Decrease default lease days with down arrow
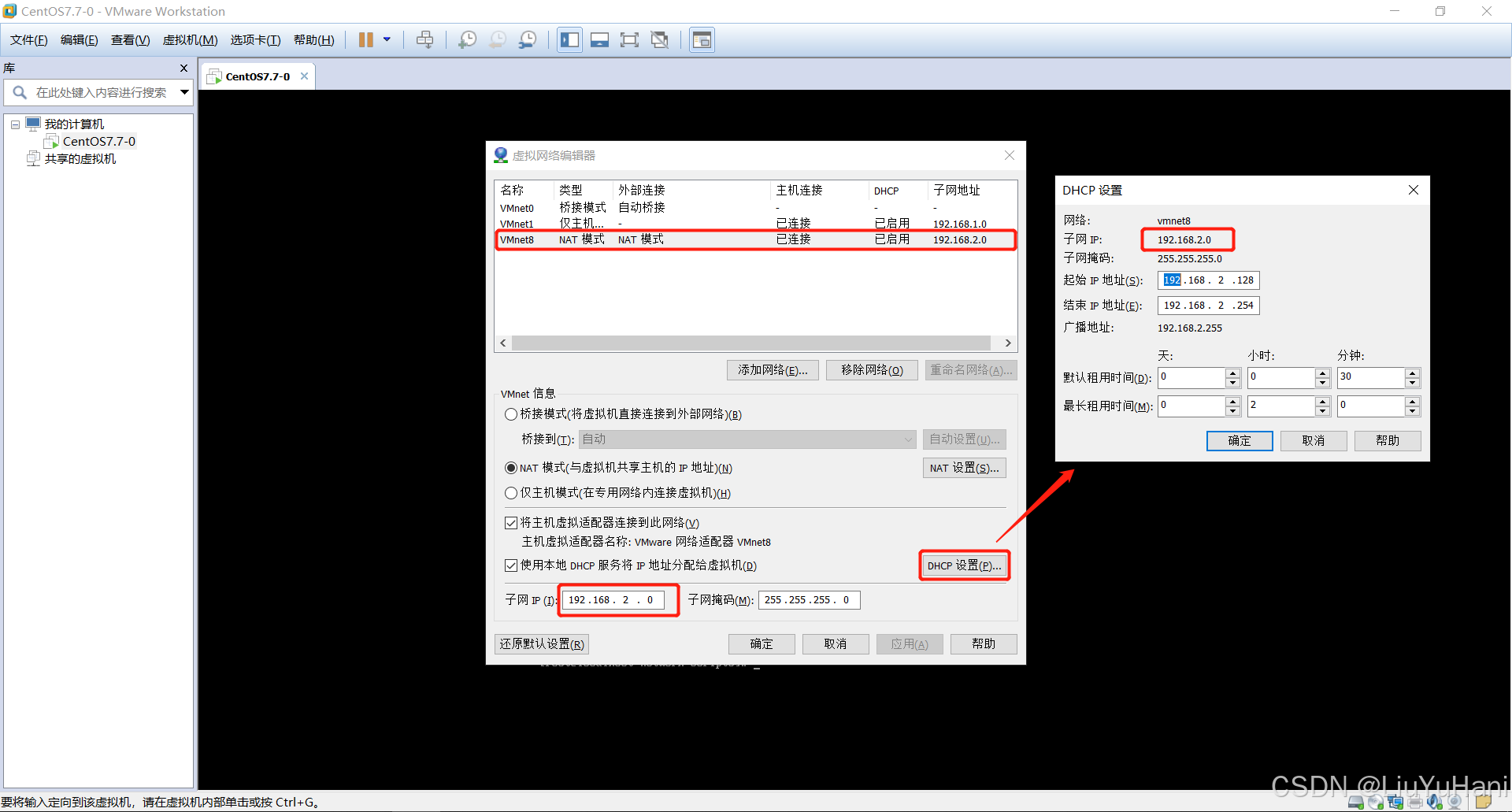The image size is (1512, 812). (x=1233, y=383)
